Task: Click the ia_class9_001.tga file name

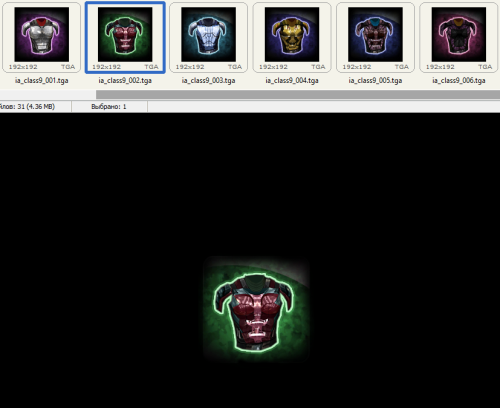Action: click(42, 81)
